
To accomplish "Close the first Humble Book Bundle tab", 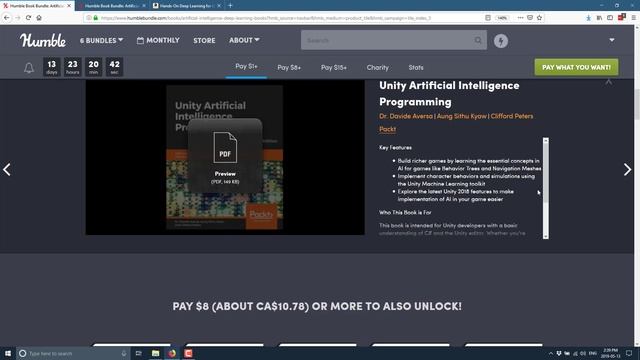I will coord(69,6).
